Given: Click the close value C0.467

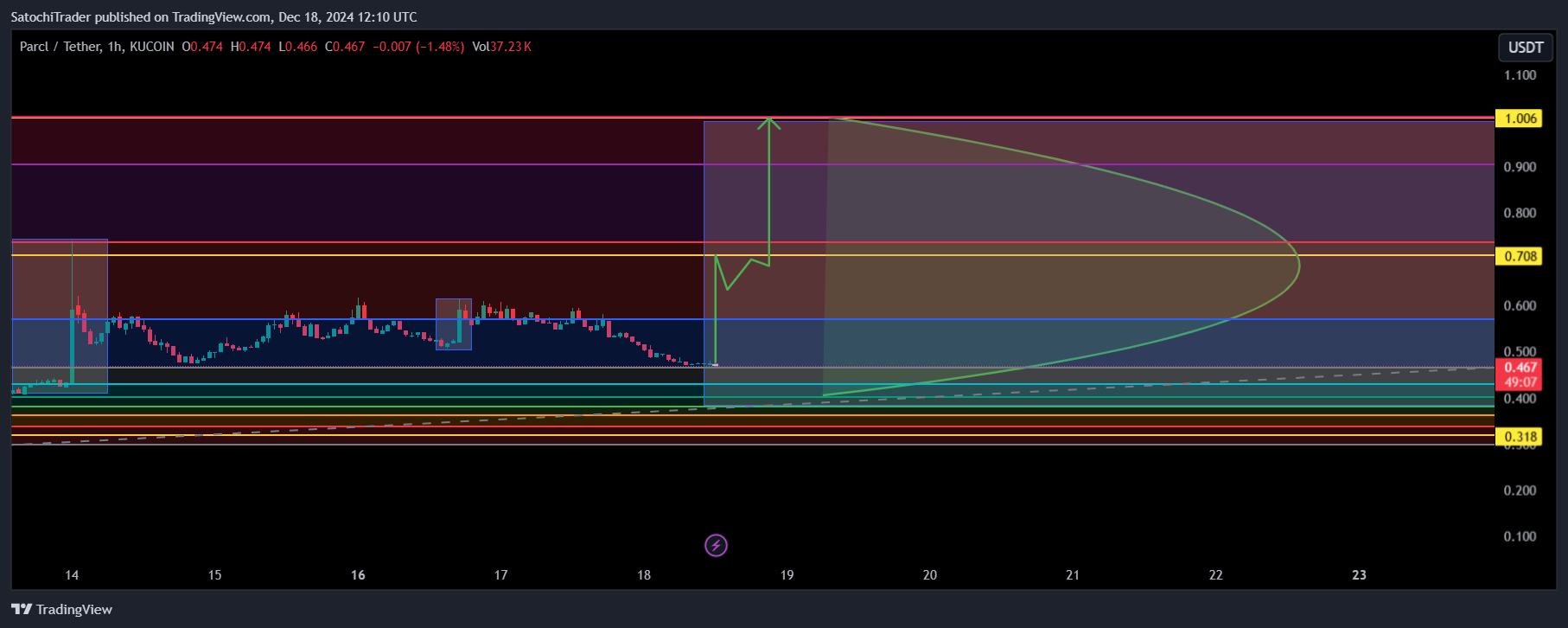Looking at the screenshot, I should click(345, 47).
